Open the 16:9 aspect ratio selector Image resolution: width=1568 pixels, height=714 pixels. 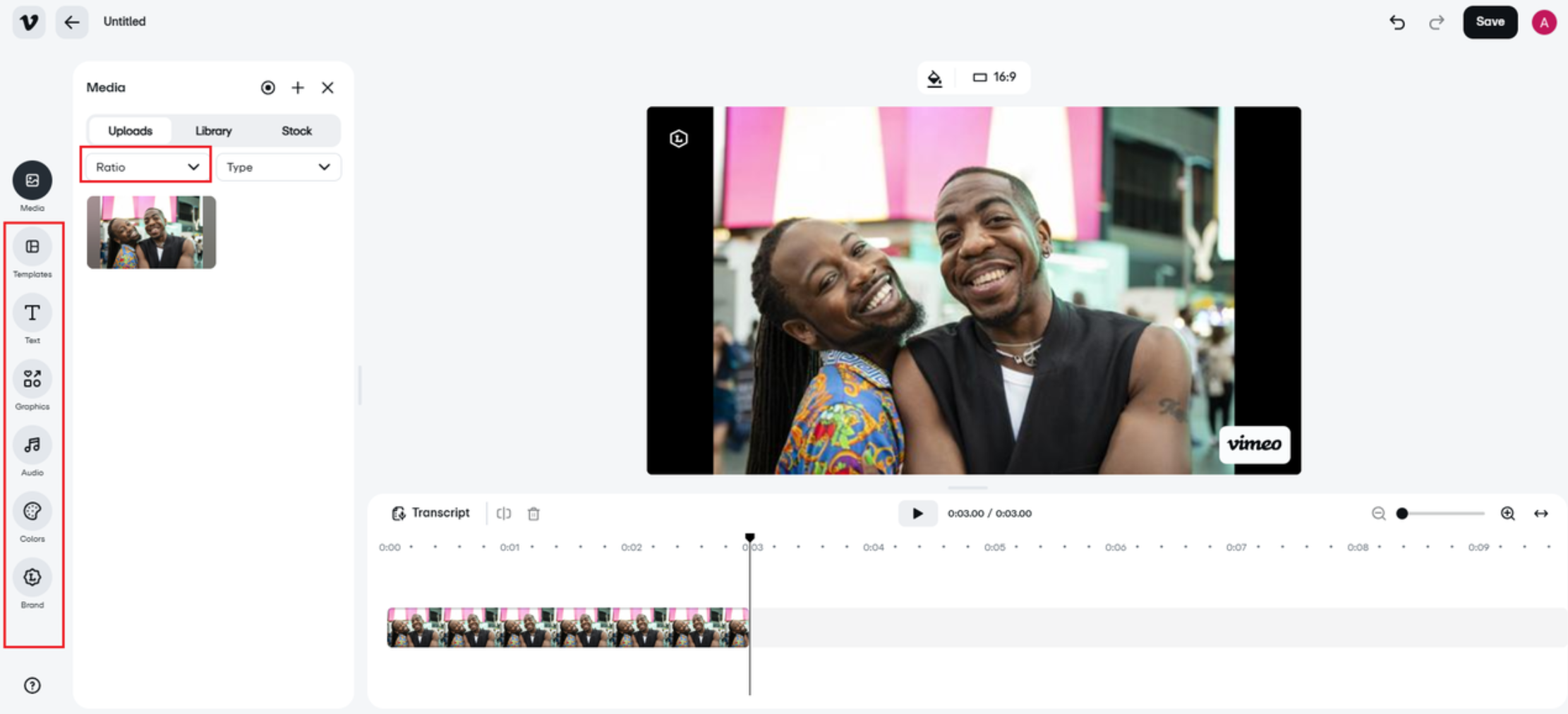995,78
